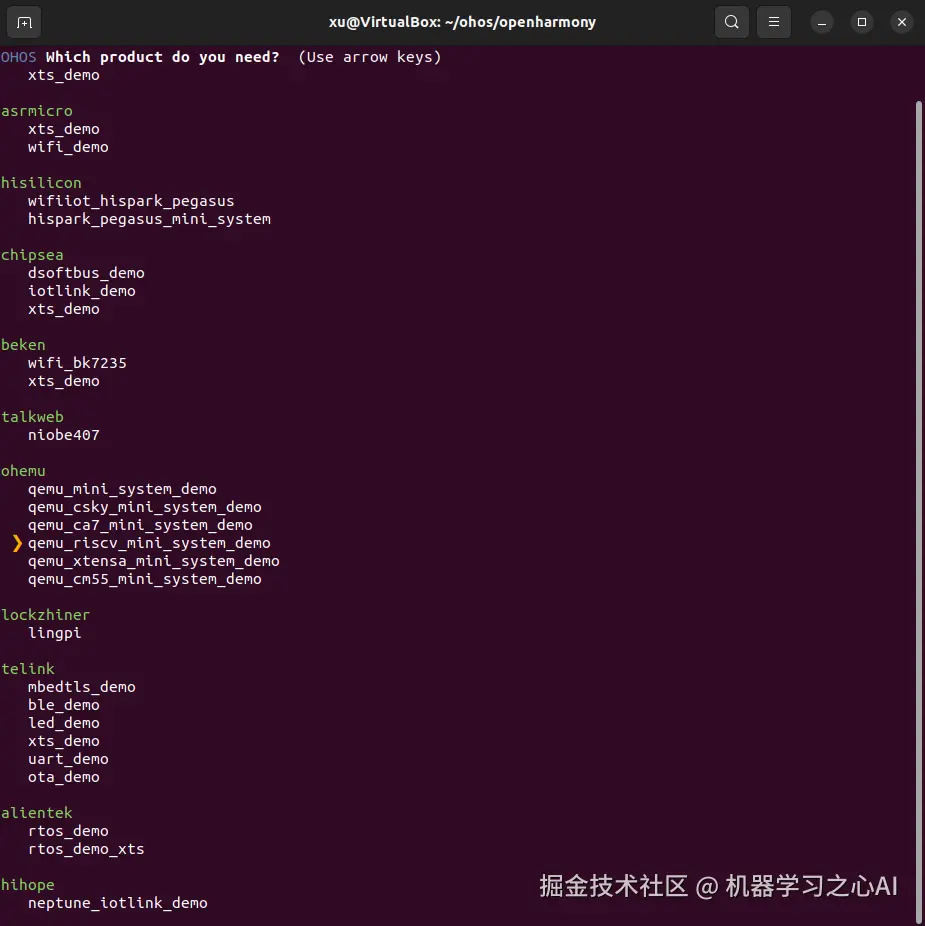Select rtos_demo_xts under alientek
Screen dimensions: 925x926
click(86, 849)
